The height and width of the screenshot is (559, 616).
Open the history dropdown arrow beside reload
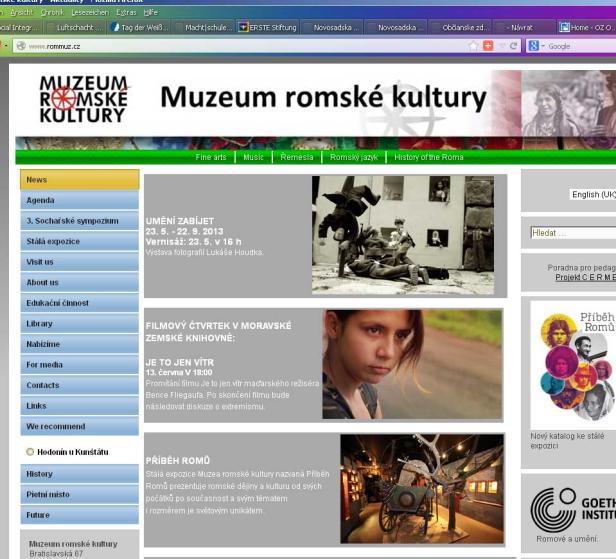(502, 46)
